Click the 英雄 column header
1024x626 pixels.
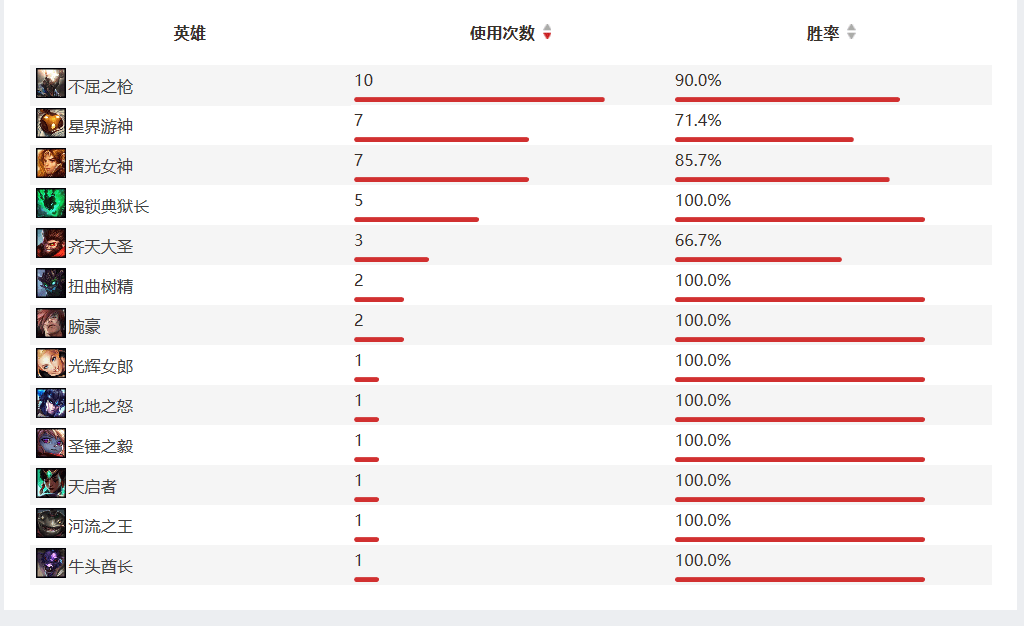click(x=189, y=33)
